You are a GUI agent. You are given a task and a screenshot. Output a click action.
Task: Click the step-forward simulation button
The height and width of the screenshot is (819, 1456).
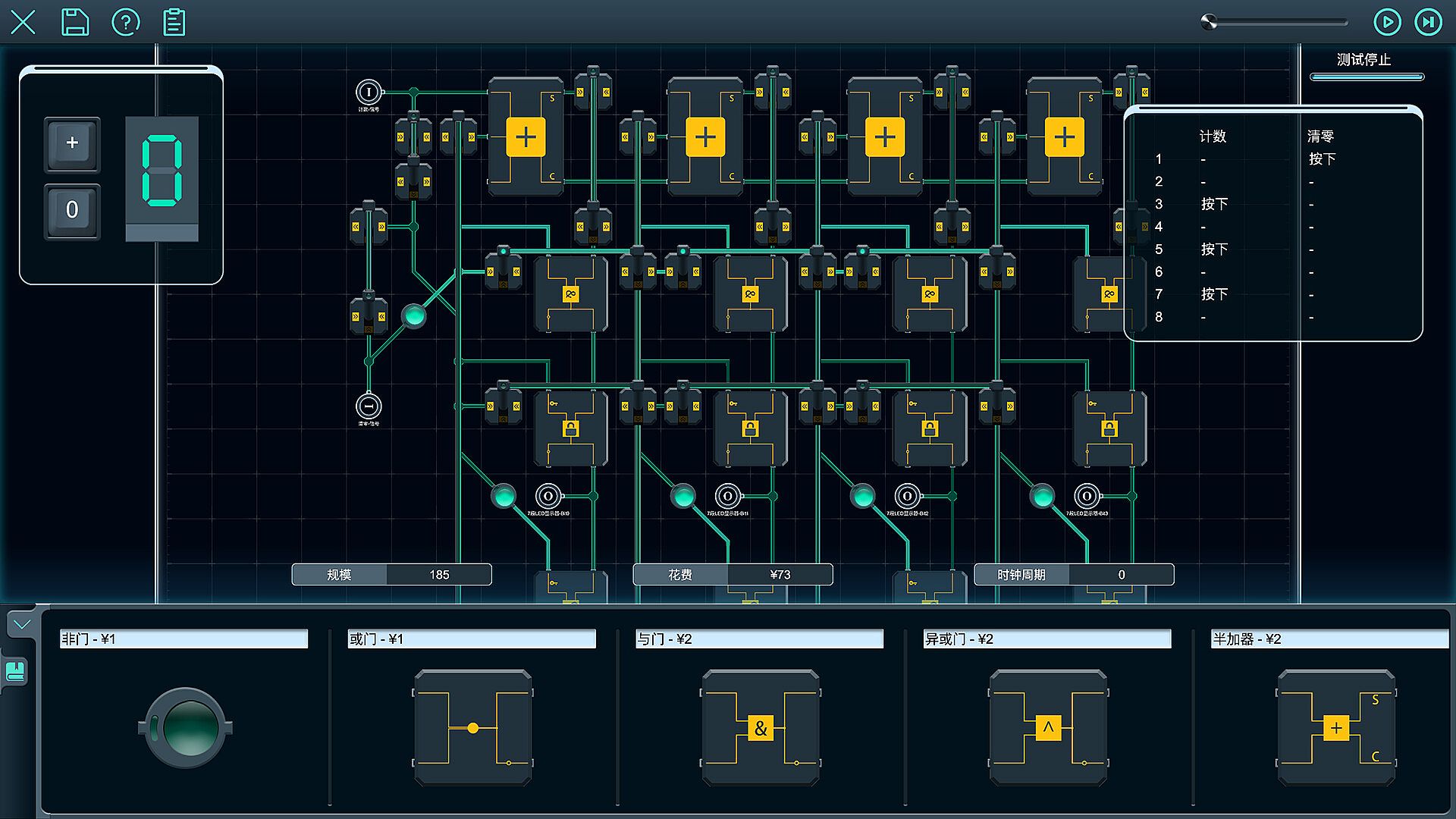1428,22
